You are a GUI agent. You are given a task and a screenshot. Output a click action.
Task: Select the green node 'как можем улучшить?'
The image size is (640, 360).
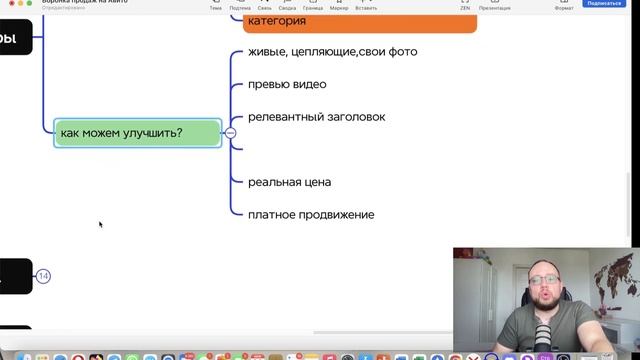138,133
